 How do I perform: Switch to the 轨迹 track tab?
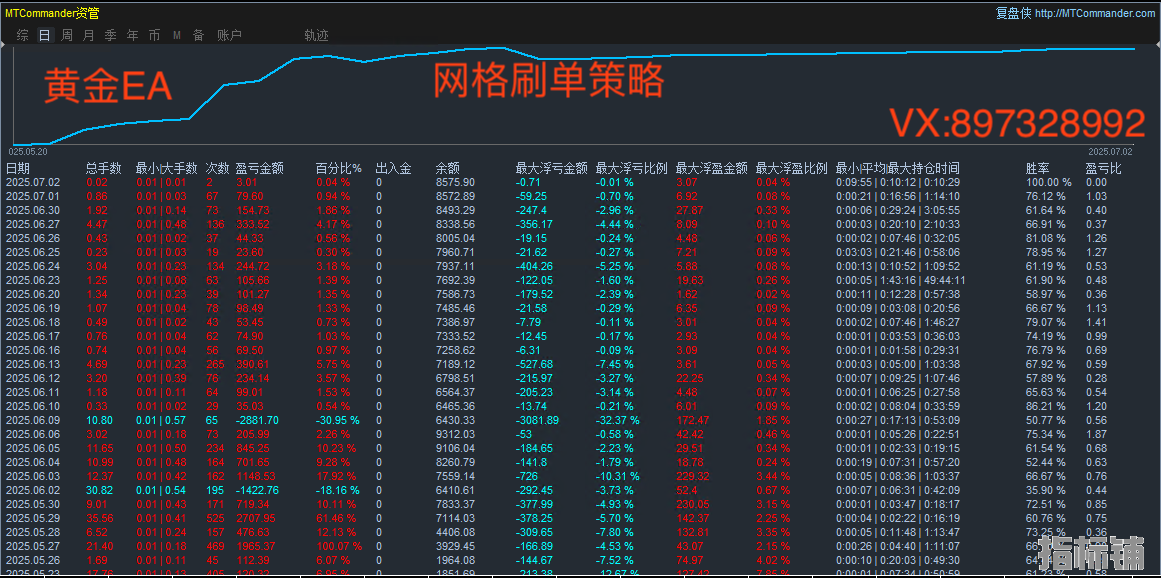(x=316, y=35)
